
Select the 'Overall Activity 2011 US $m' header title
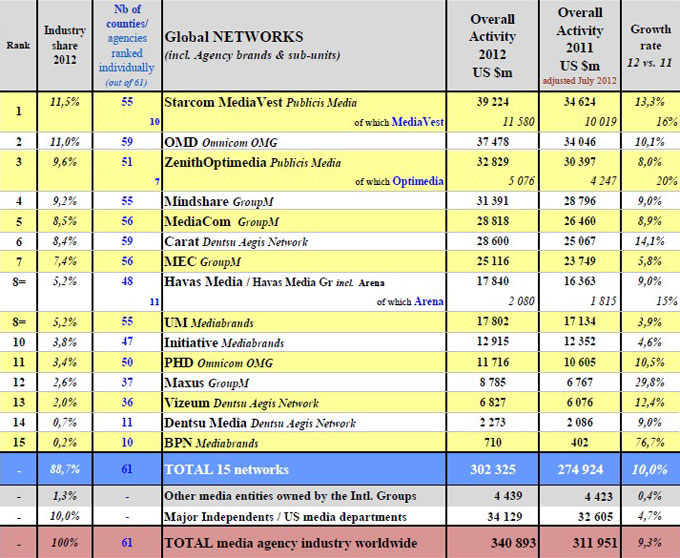[580, 39]
